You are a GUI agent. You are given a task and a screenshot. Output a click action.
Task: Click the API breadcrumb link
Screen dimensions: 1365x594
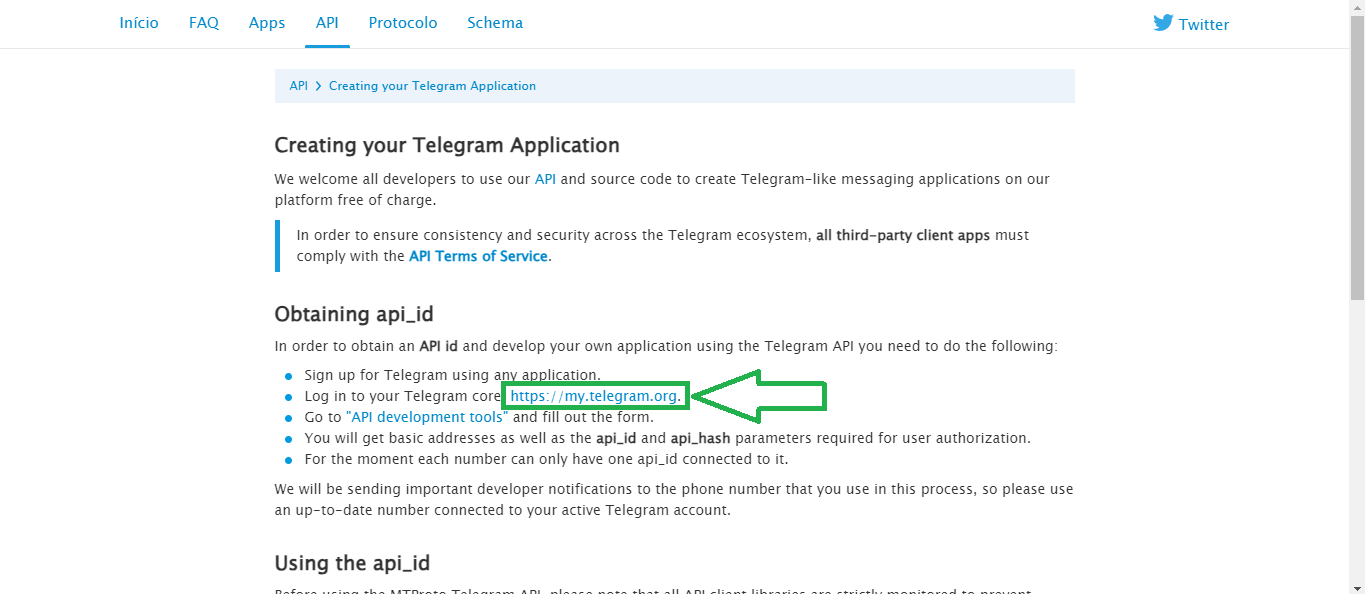[x=299, y=86]
